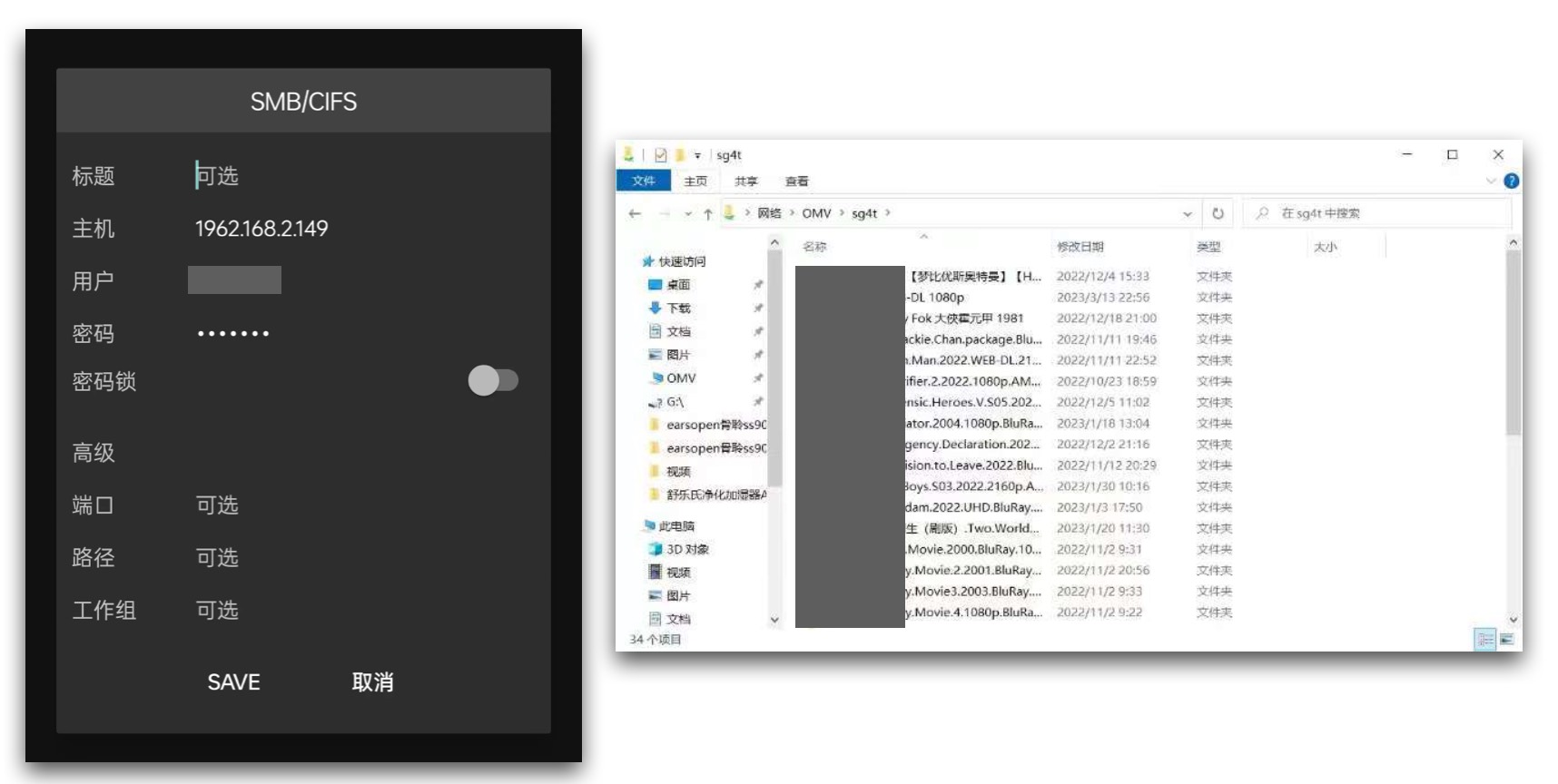Select OMV in the address breadcrumb
The image size is (1558, 784).
coord(816,213)
